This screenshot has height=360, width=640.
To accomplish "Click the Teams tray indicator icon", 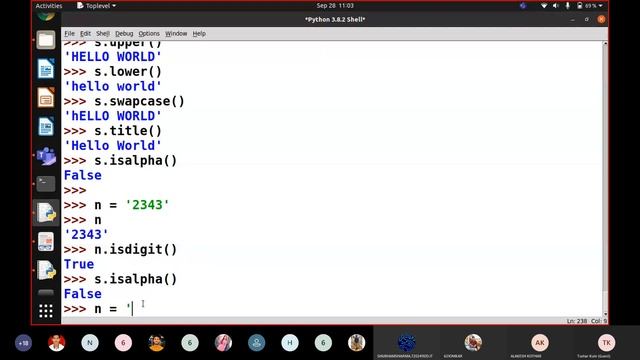I will (523, 6).
